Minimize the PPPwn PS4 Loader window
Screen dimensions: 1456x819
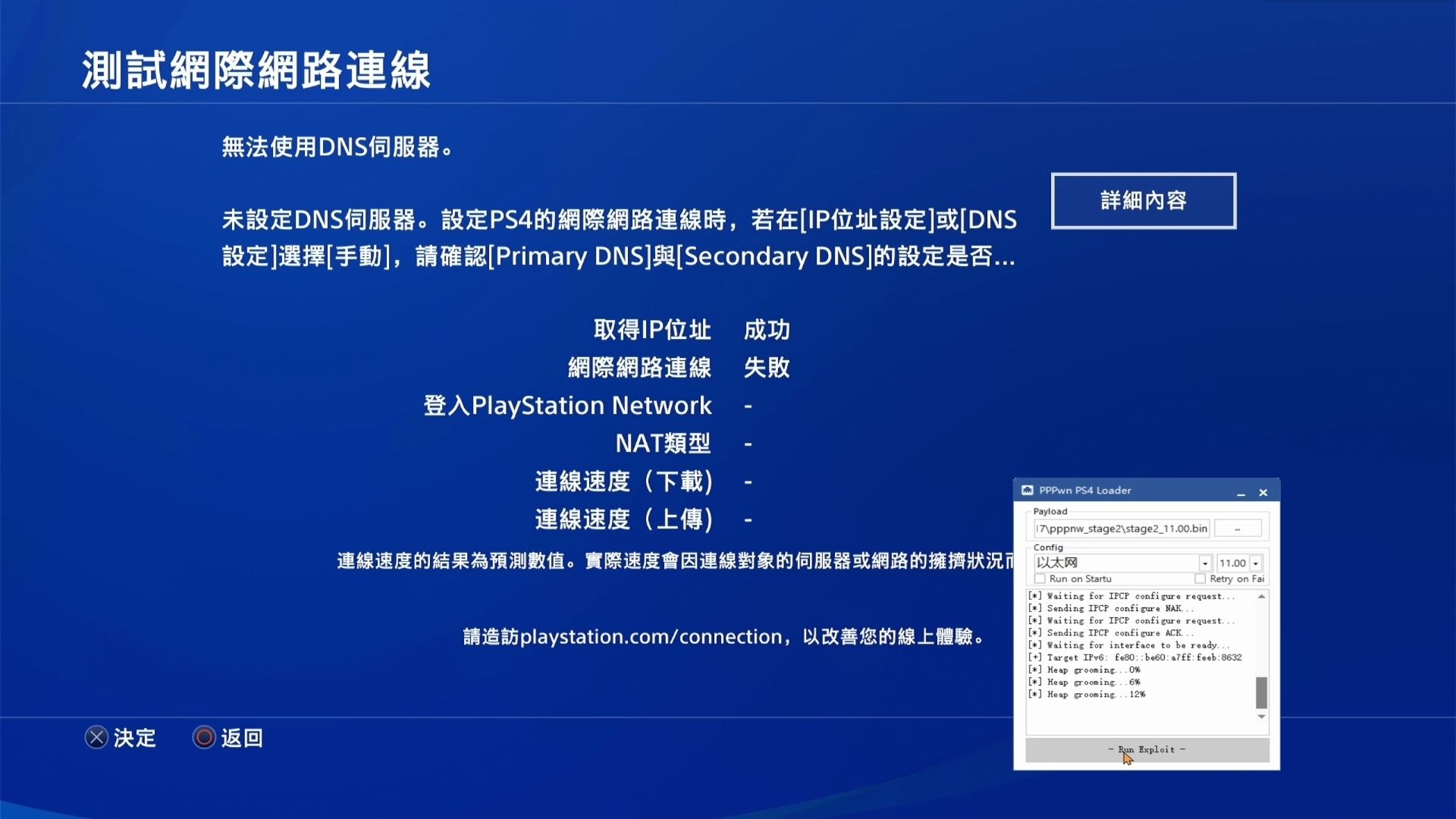click(1241, 493)
